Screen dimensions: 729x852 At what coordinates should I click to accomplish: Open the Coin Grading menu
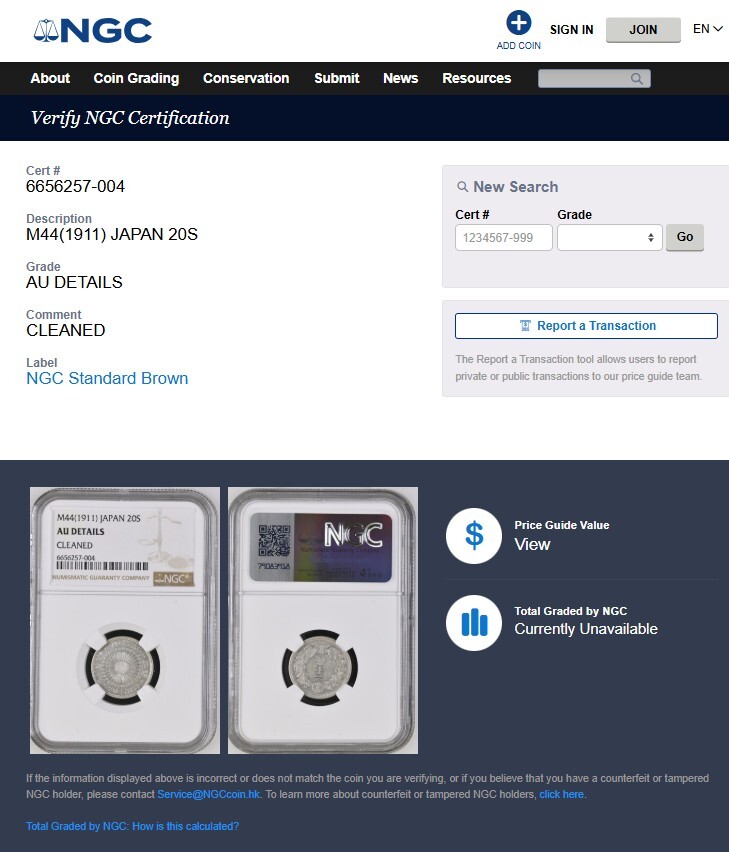(136, 78)
